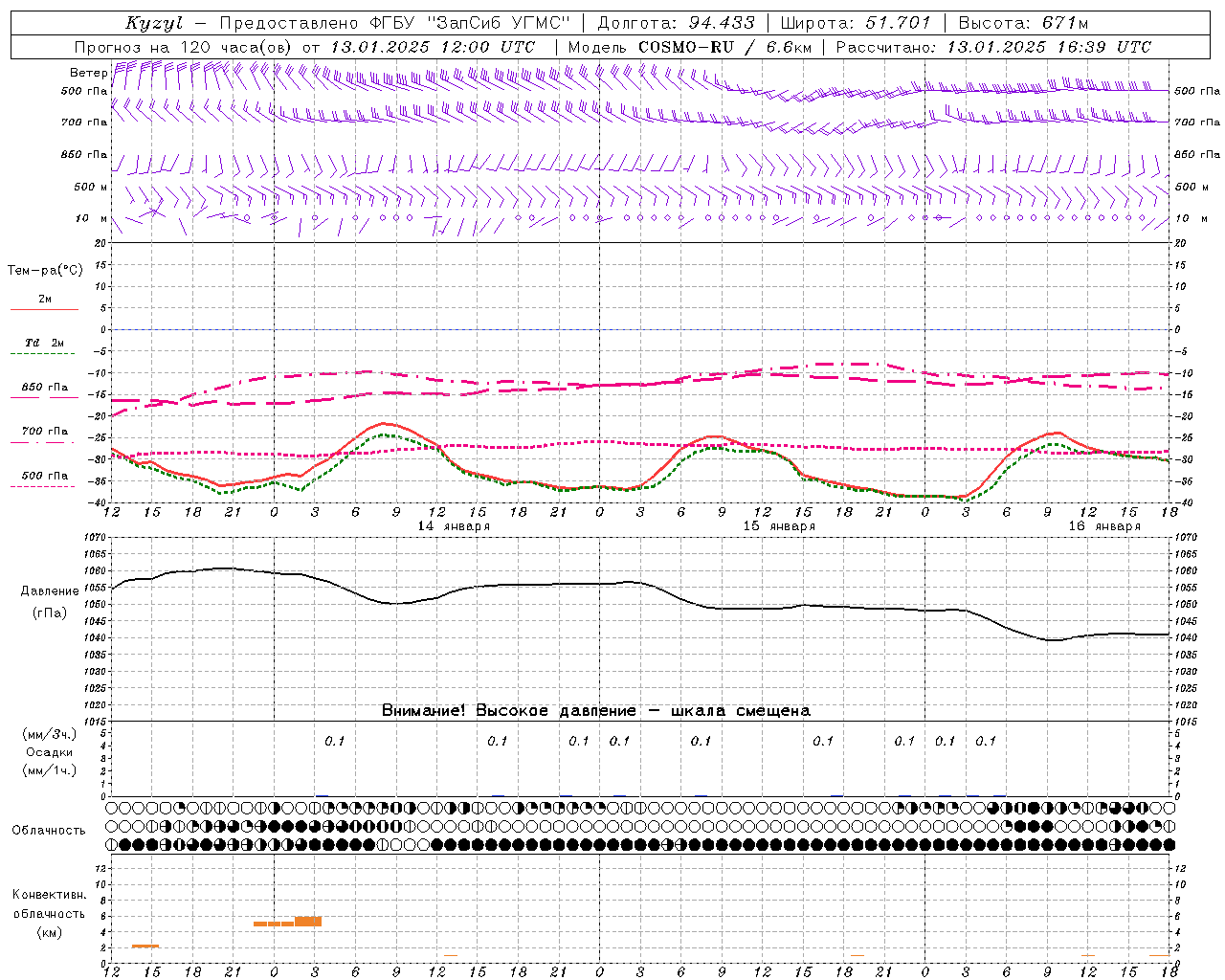Screen dimensions: 1225x980
Task: Click the latitude value "Широта: 51.701"
Action: coord(856,23)
